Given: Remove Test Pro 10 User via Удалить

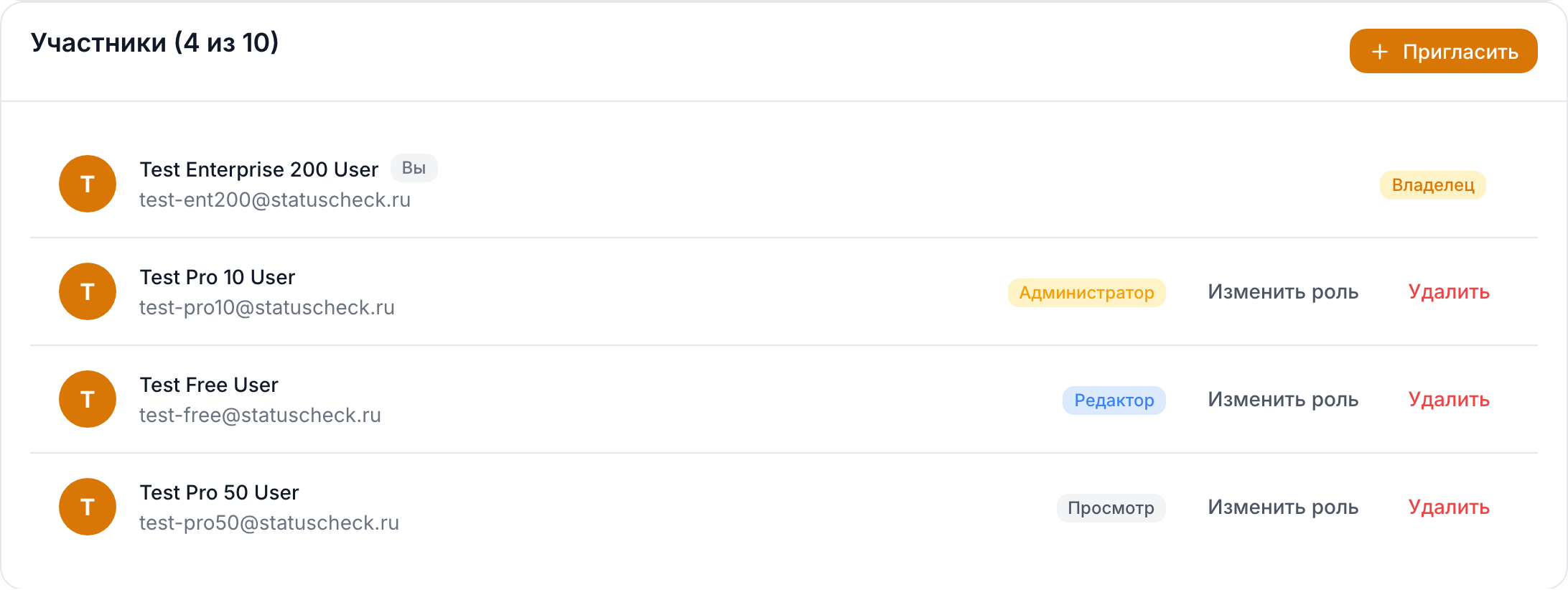Looking at the screenshot, I should coord(1449,292).
